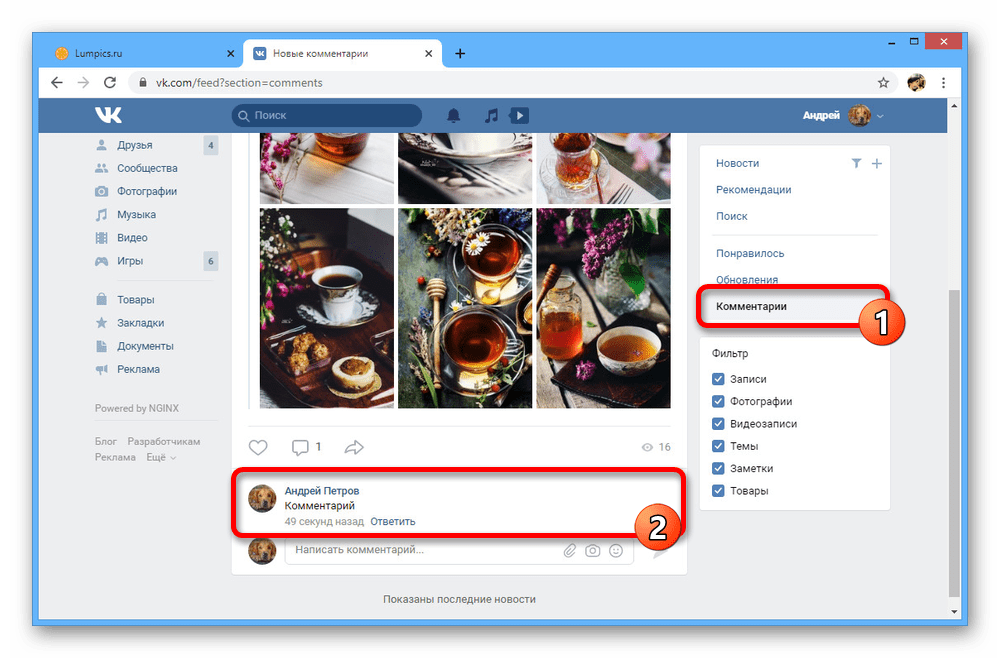
Task: Add a news tab with plus icon
Action: (x=877, y=163)
